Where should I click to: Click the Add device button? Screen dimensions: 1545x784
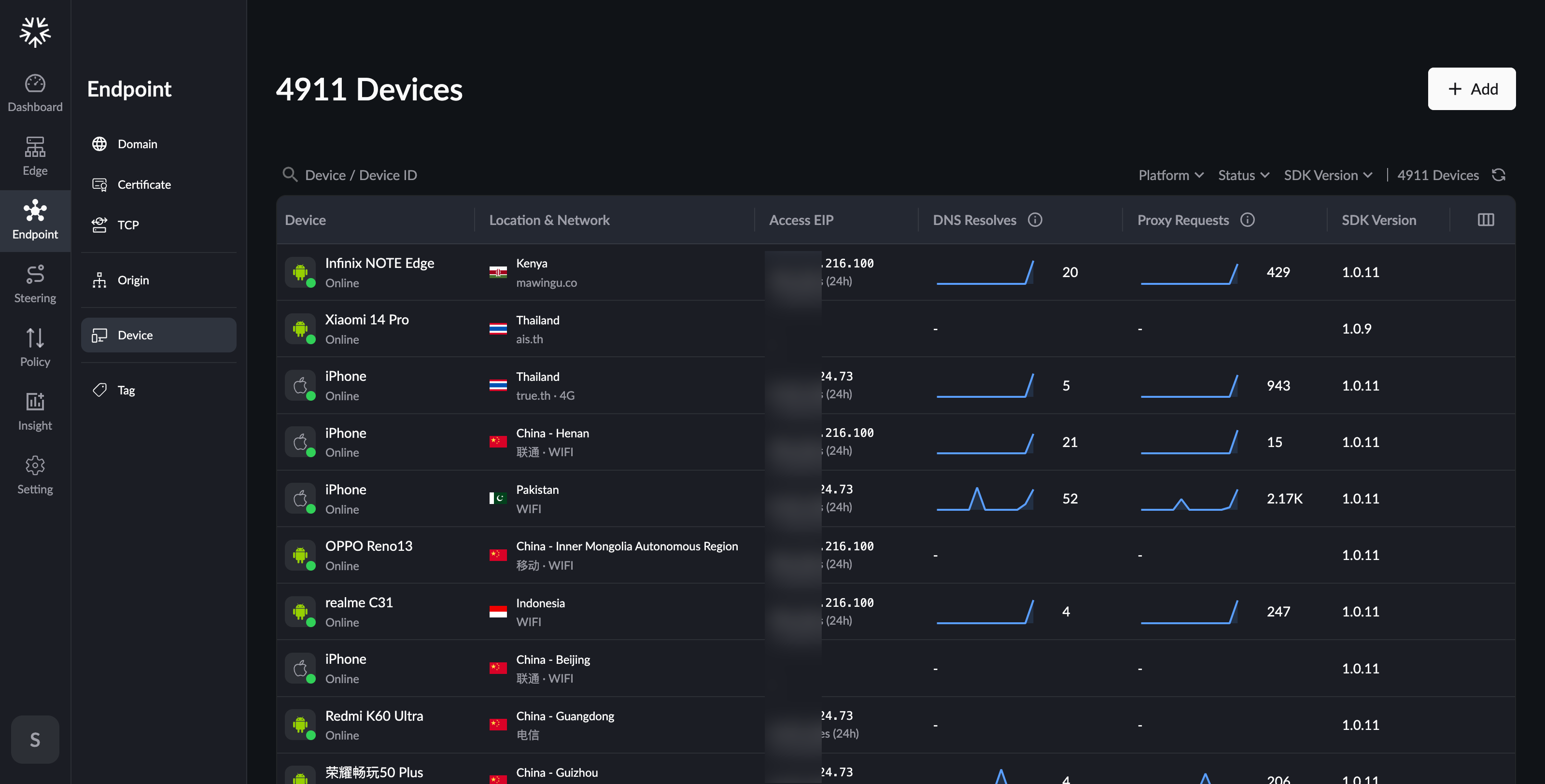click(x=1472, y=89)
